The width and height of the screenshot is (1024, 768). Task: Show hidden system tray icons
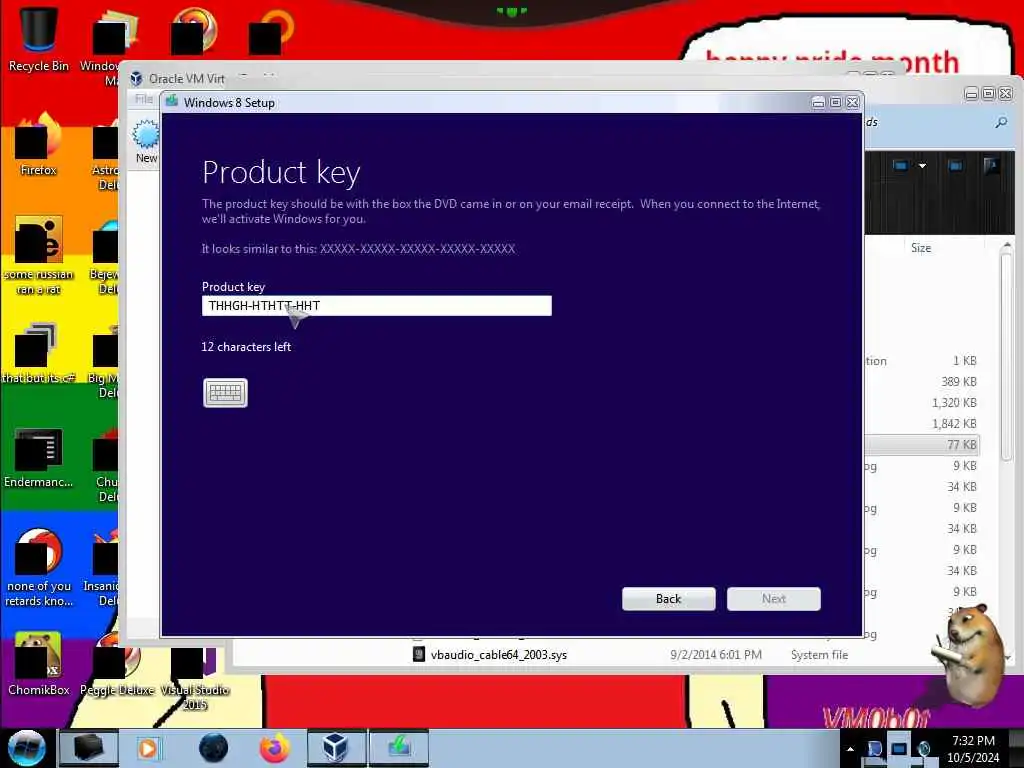[850, 749]
